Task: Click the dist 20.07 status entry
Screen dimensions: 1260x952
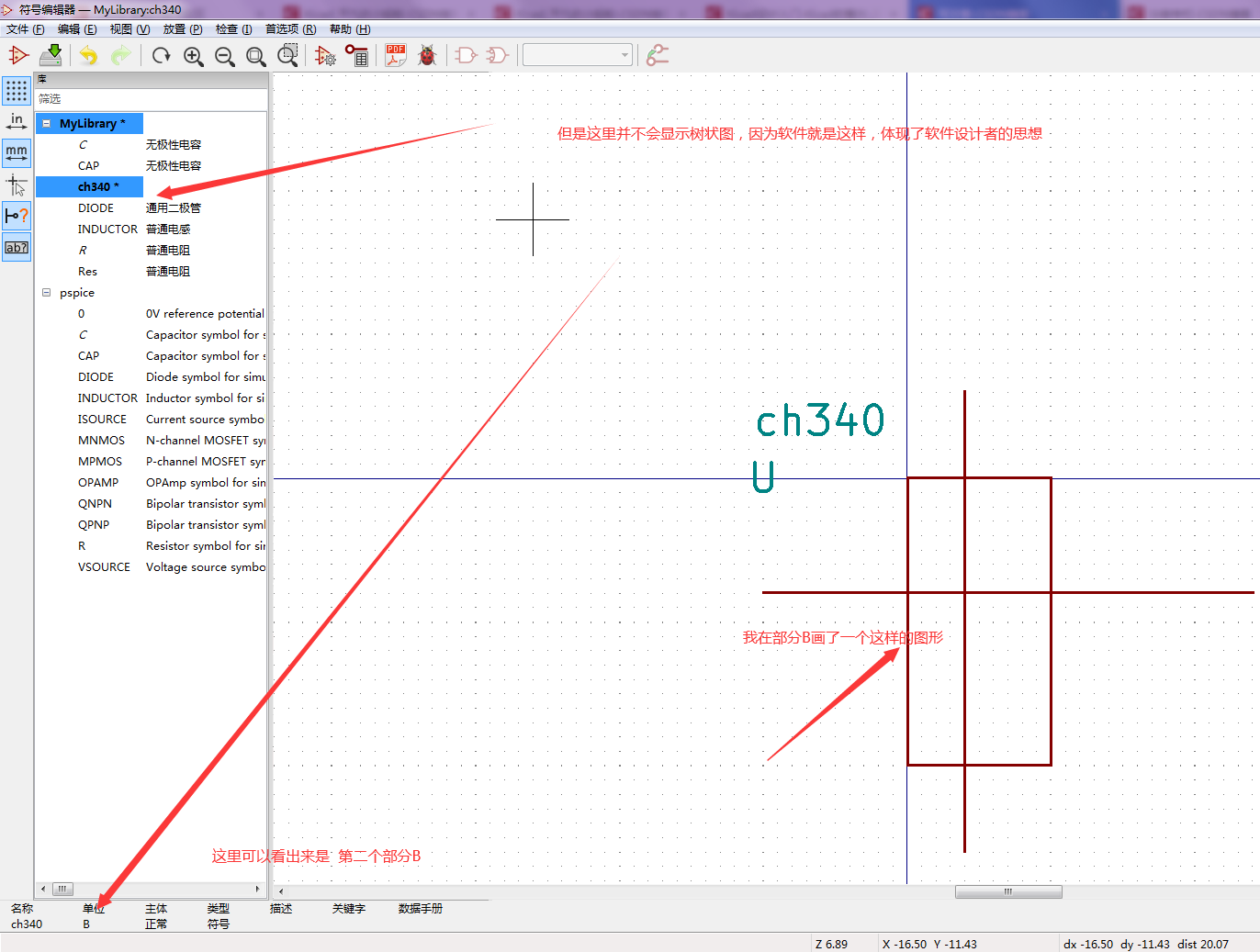Action: tap(1203, 944)
